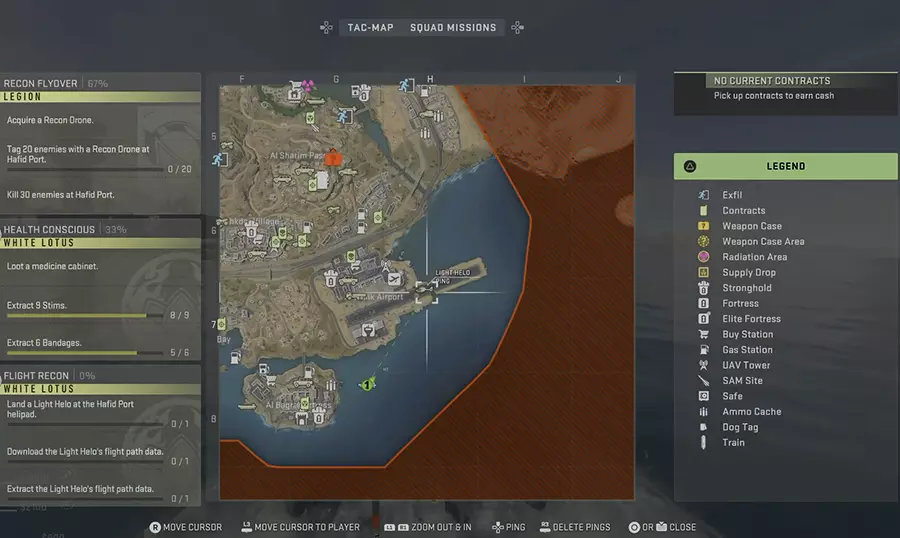Click the Weapon Case icon in the legend

704,226
